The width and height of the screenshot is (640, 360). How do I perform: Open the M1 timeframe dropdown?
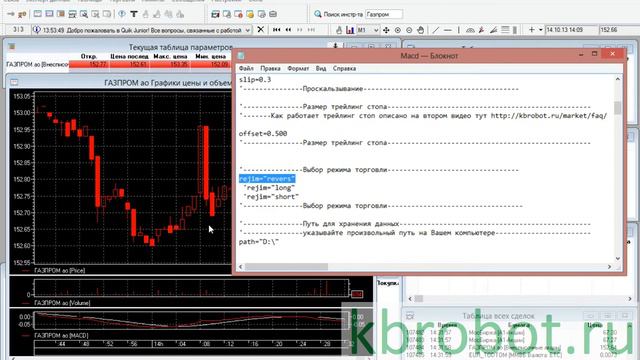376,30
